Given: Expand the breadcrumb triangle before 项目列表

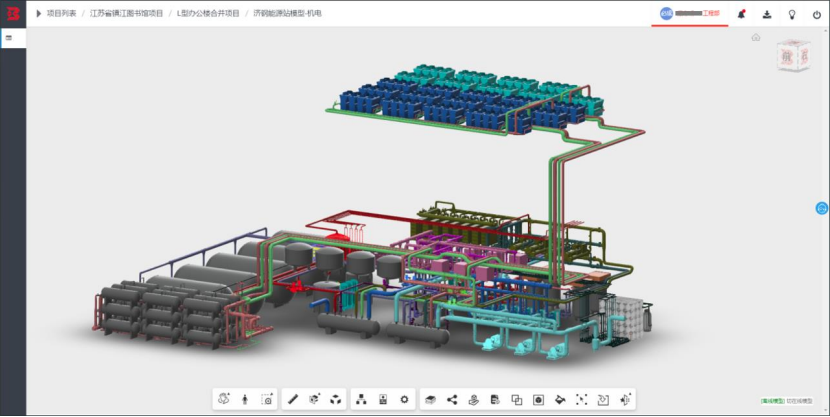Looking at the screenshot, I should [x=39, y=14].
